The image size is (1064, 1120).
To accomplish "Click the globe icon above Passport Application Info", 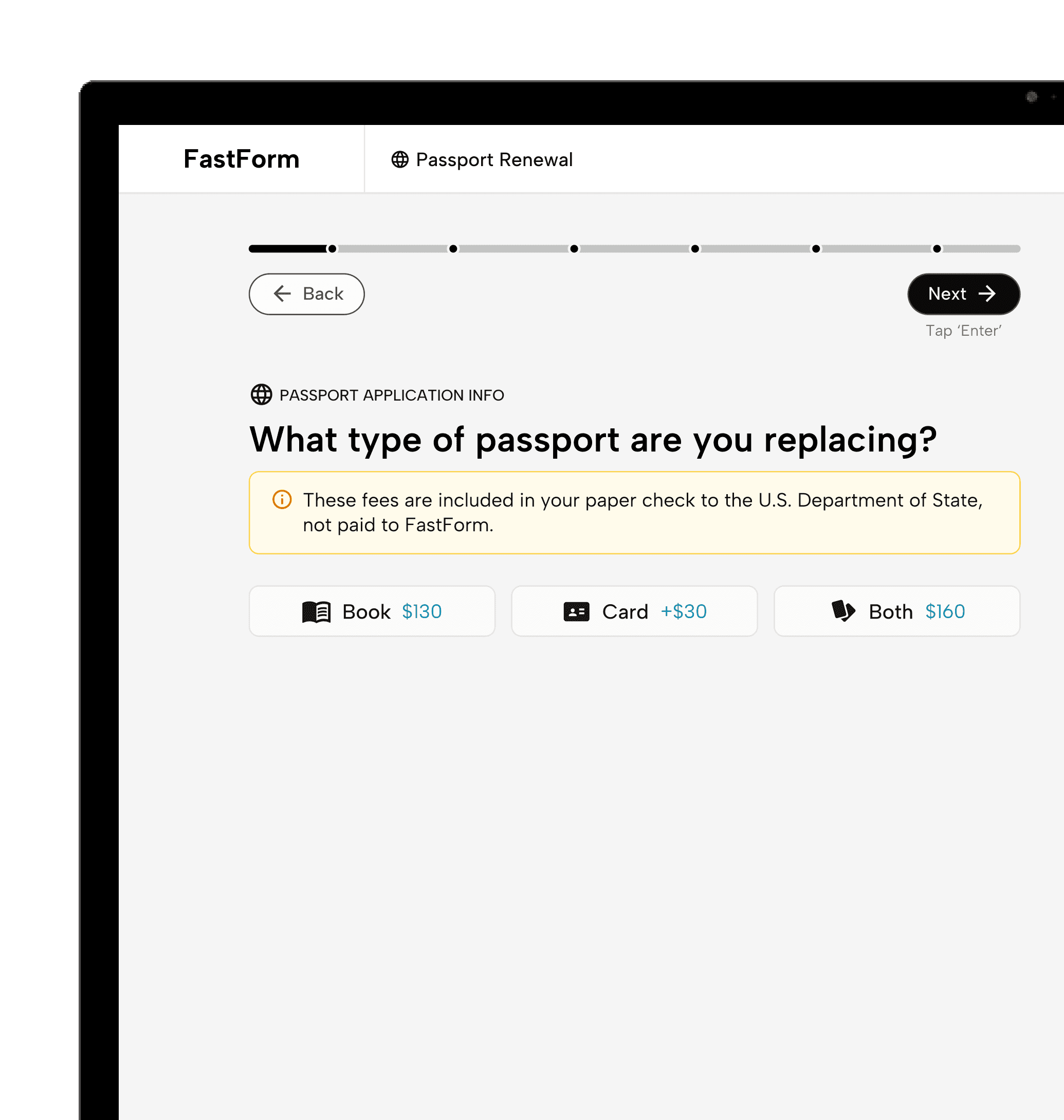I will 262,394.
